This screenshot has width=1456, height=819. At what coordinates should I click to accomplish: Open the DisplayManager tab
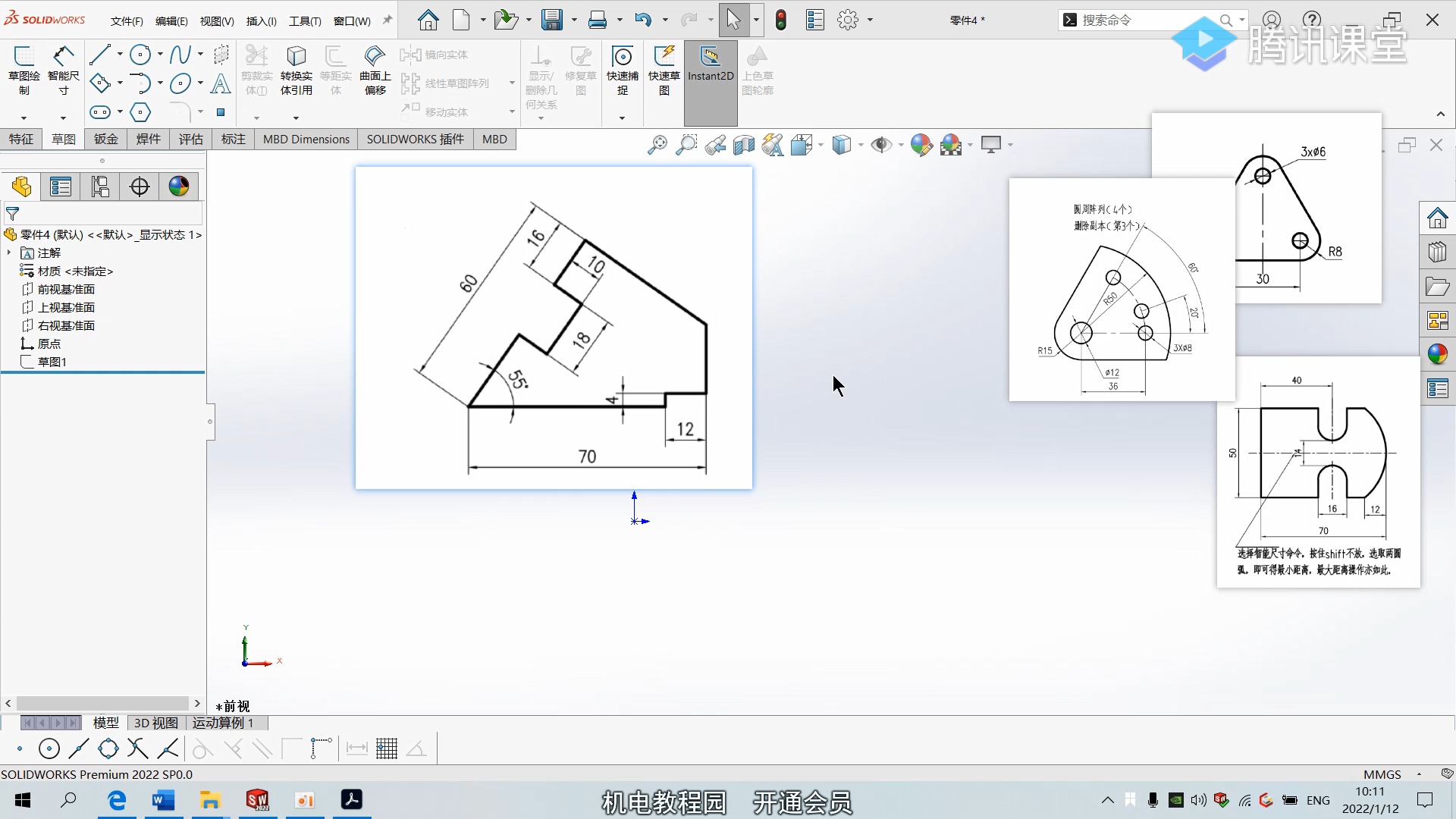(179, 187)
